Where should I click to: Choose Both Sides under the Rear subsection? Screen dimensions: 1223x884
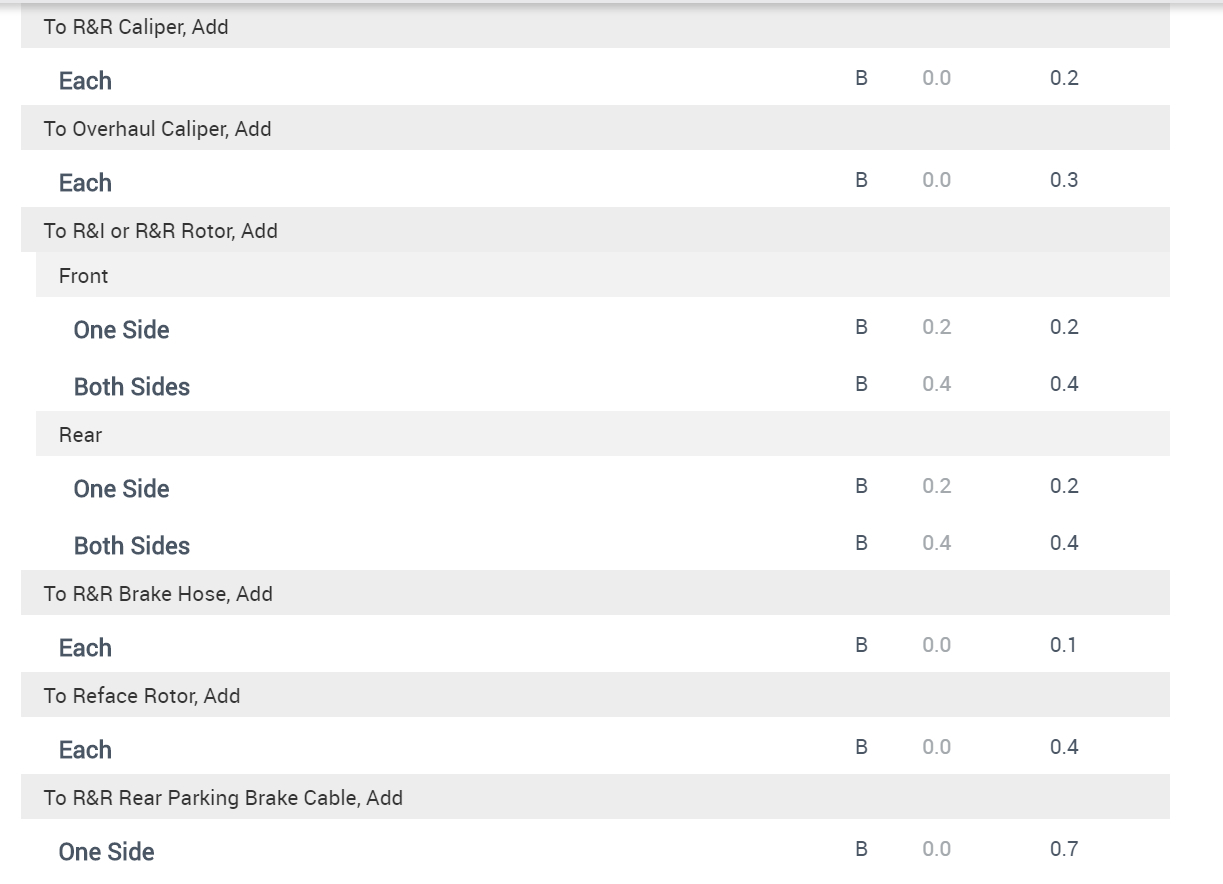[131, 546]
